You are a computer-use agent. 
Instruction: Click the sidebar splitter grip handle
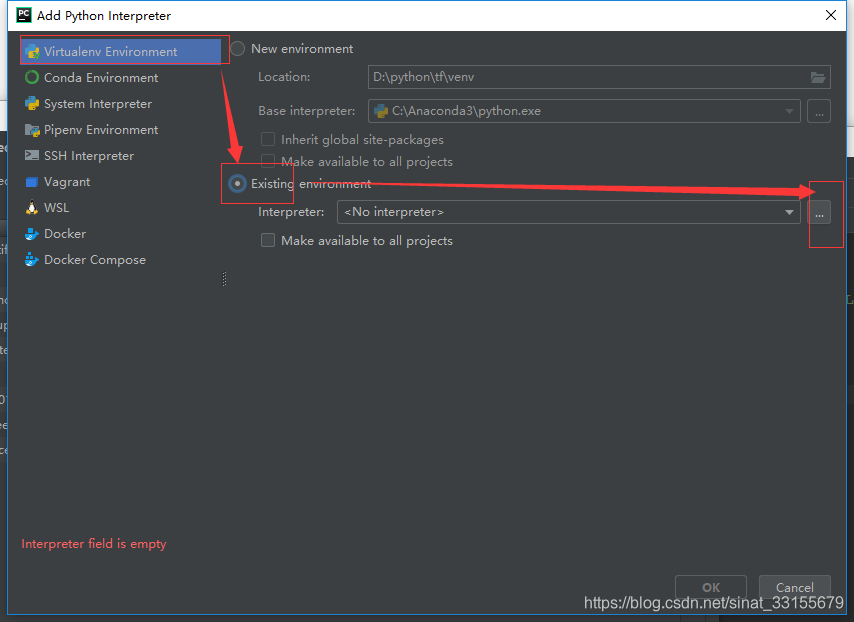[224, 279]
